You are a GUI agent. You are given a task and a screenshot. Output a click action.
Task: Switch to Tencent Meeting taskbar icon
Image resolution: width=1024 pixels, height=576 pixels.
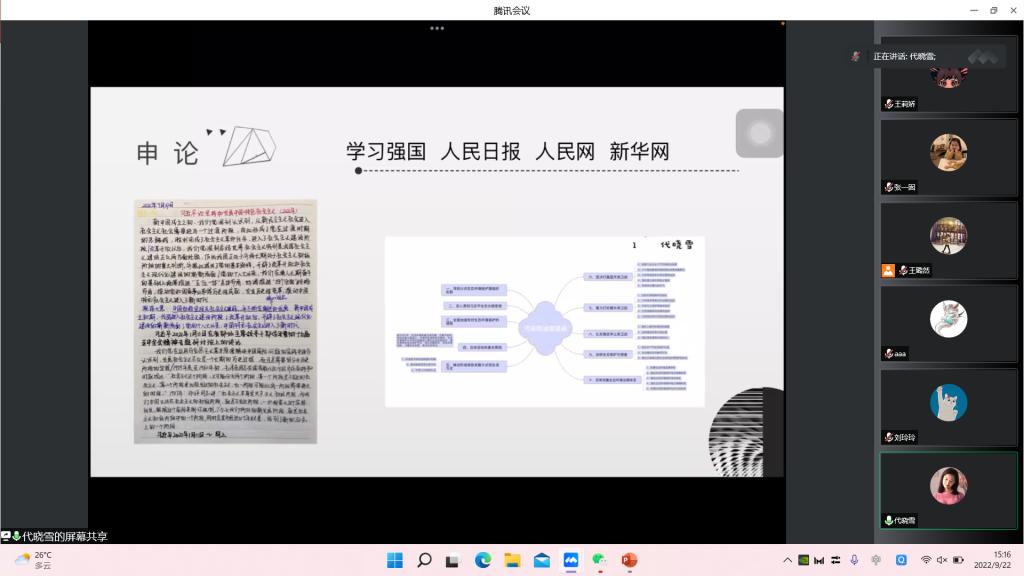(571, 560)
